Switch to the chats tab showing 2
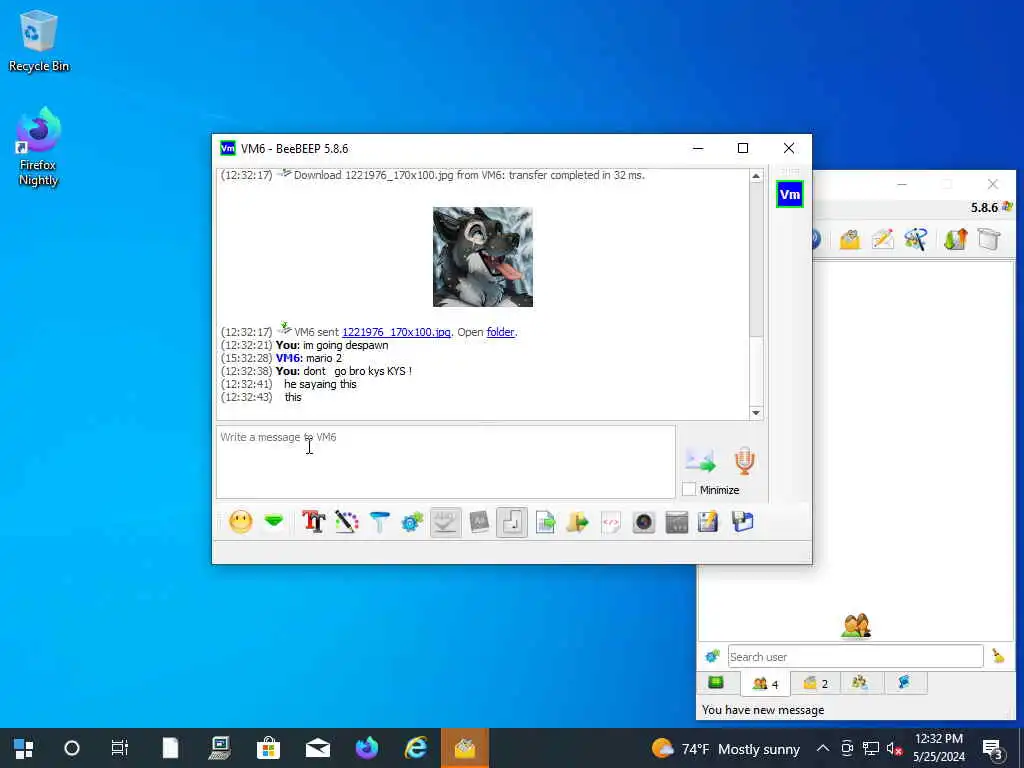1024x768 pixels. pos(815,683)
